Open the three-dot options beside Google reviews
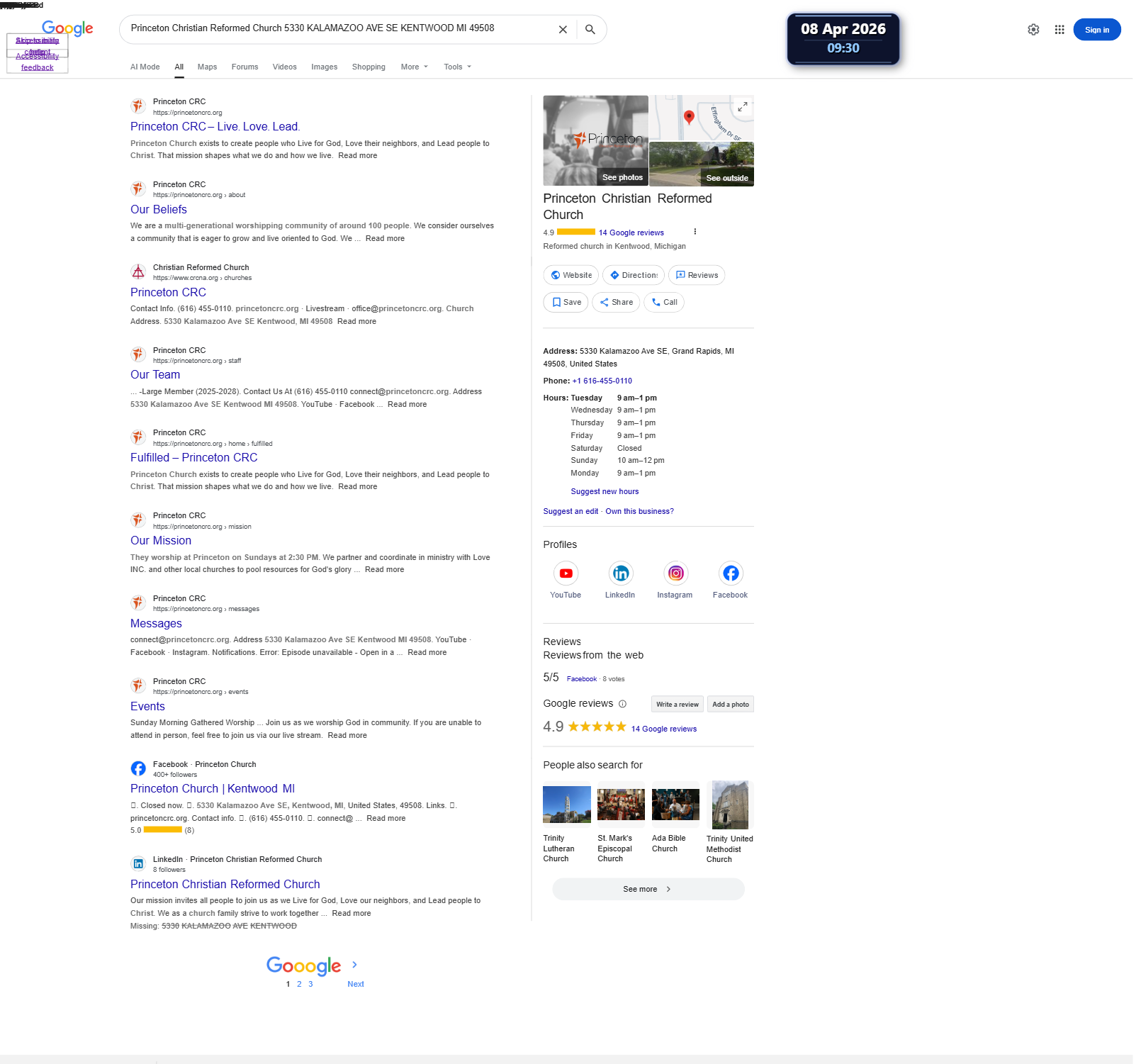 click(x=695, y=232)
